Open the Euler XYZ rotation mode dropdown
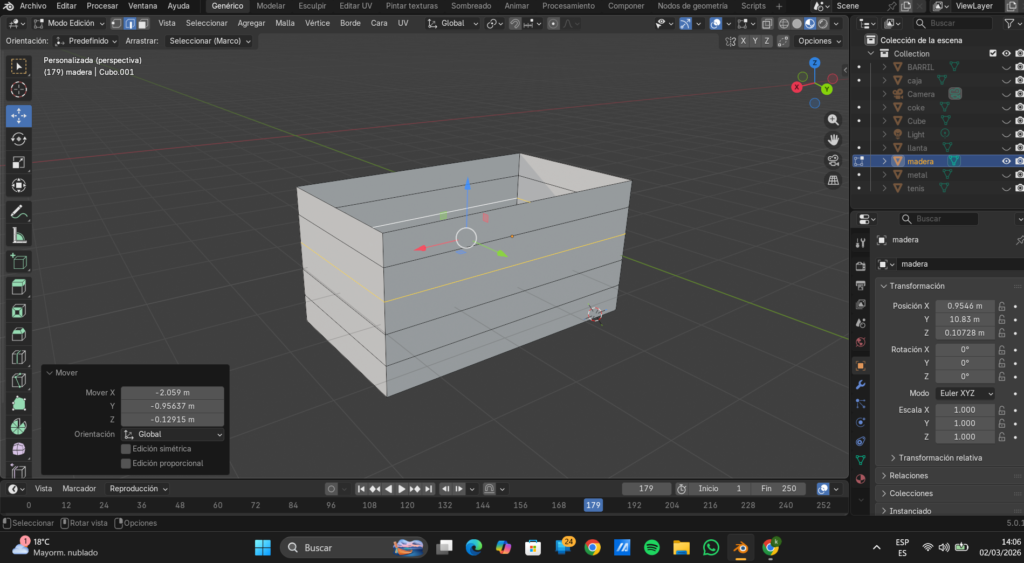This screenshot has width=1024, height=563. (965, 393)
